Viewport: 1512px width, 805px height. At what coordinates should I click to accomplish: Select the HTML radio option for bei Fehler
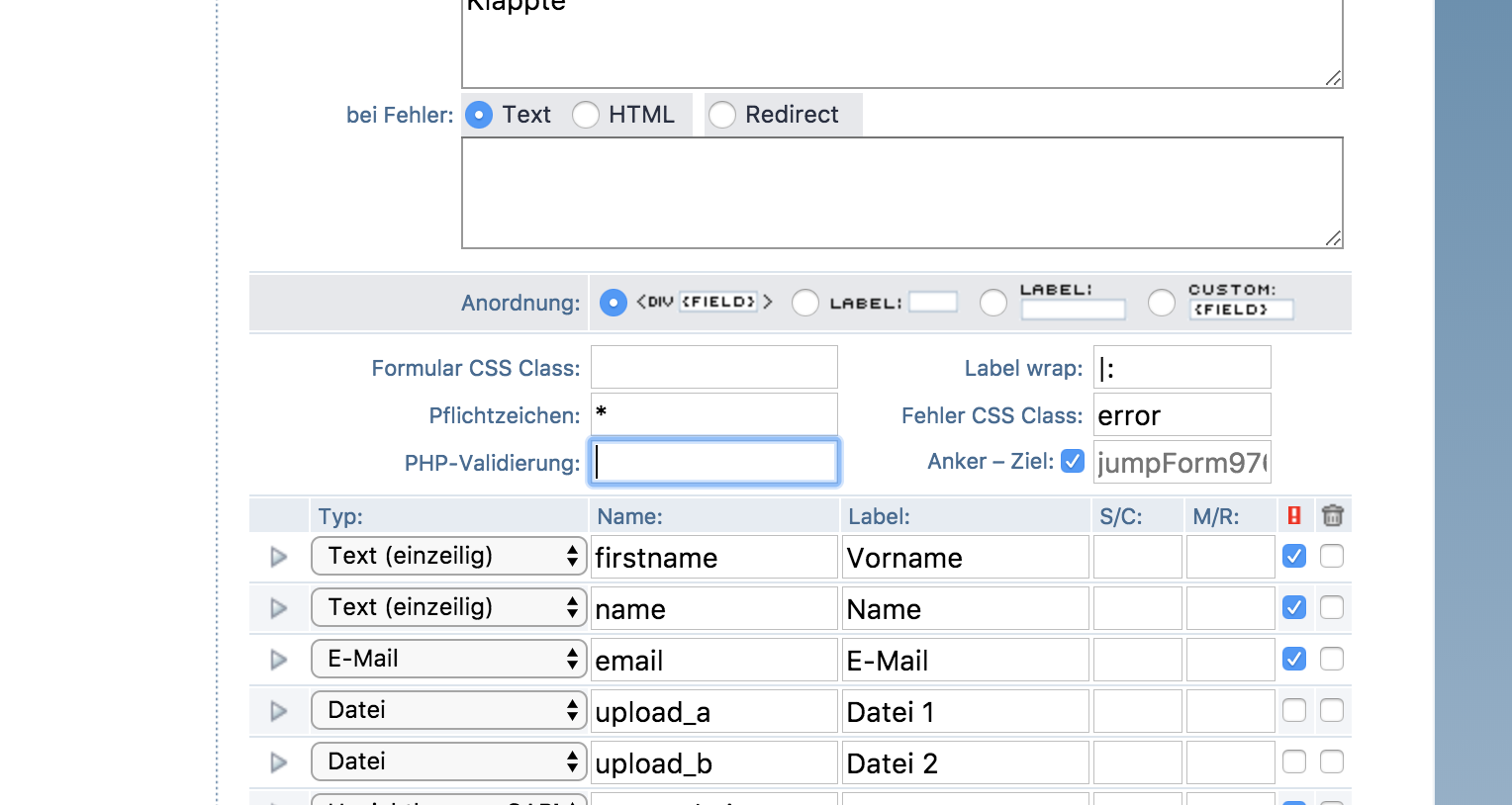pyautogui.click(x=586, y=115)
